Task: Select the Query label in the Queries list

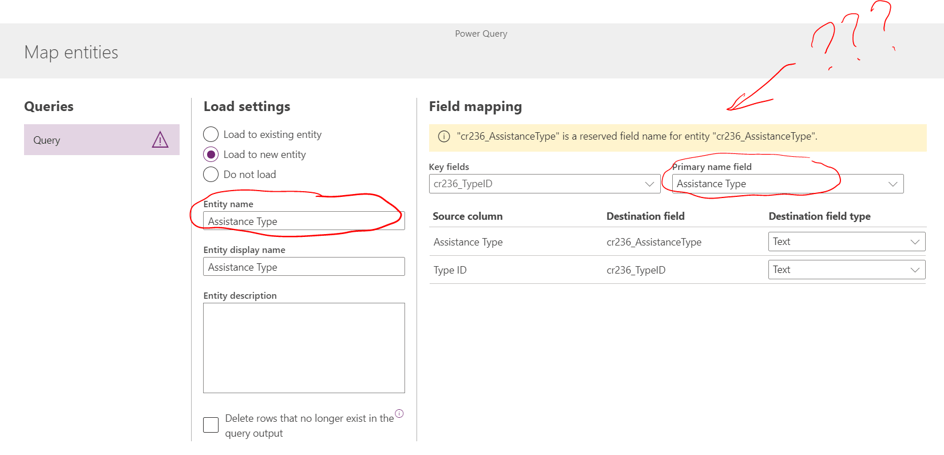Action: [47, 140]
